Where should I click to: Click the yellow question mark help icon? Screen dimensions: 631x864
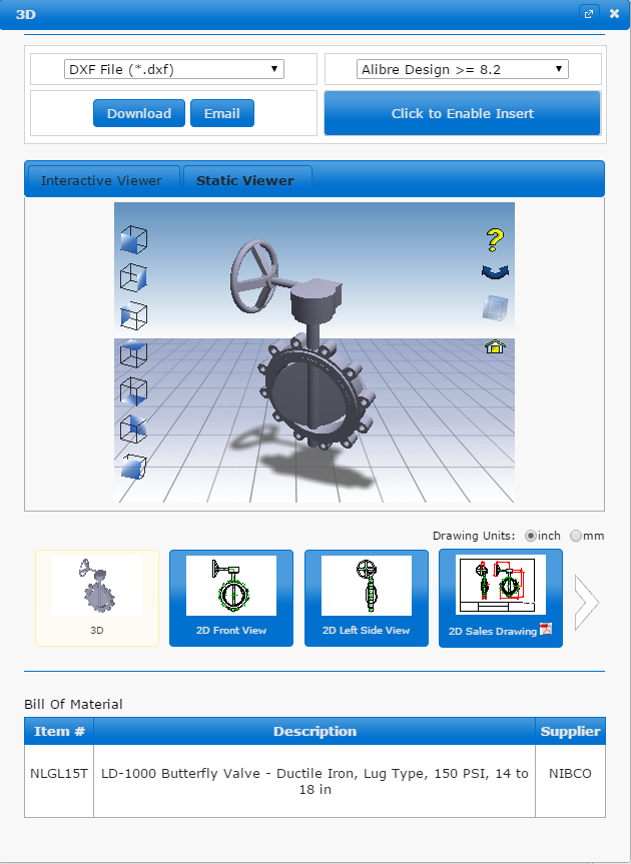494,240
